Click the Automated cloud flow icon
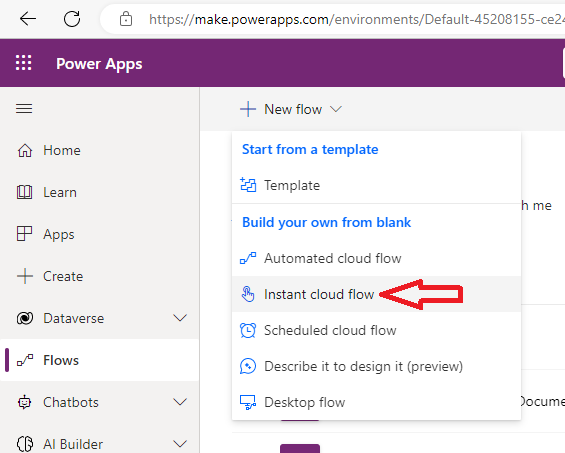 coord(248,258)
